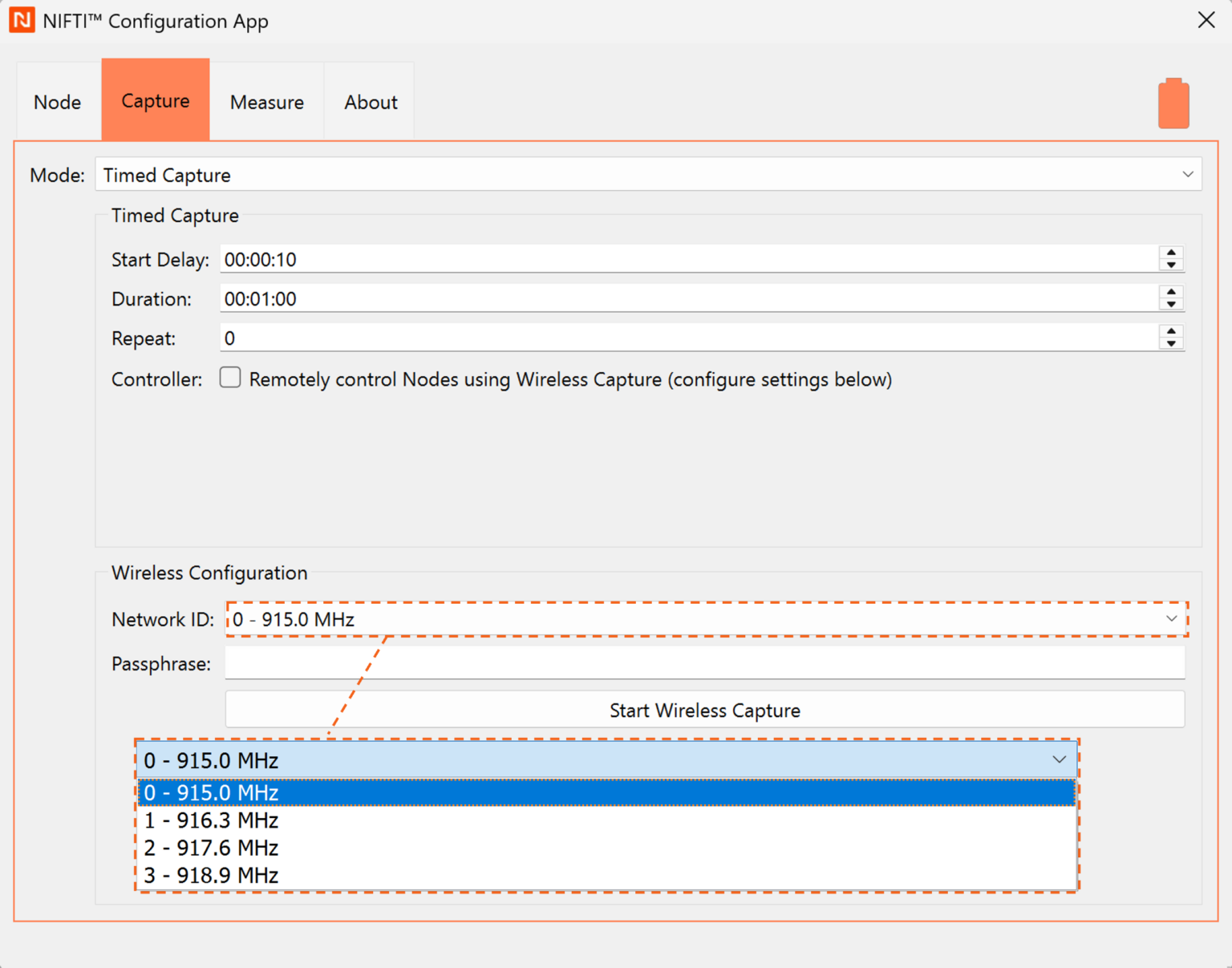The width and height of the screenshot is (1232, 968).
Task: Open the About tab
Action: [x=371, y=101]
